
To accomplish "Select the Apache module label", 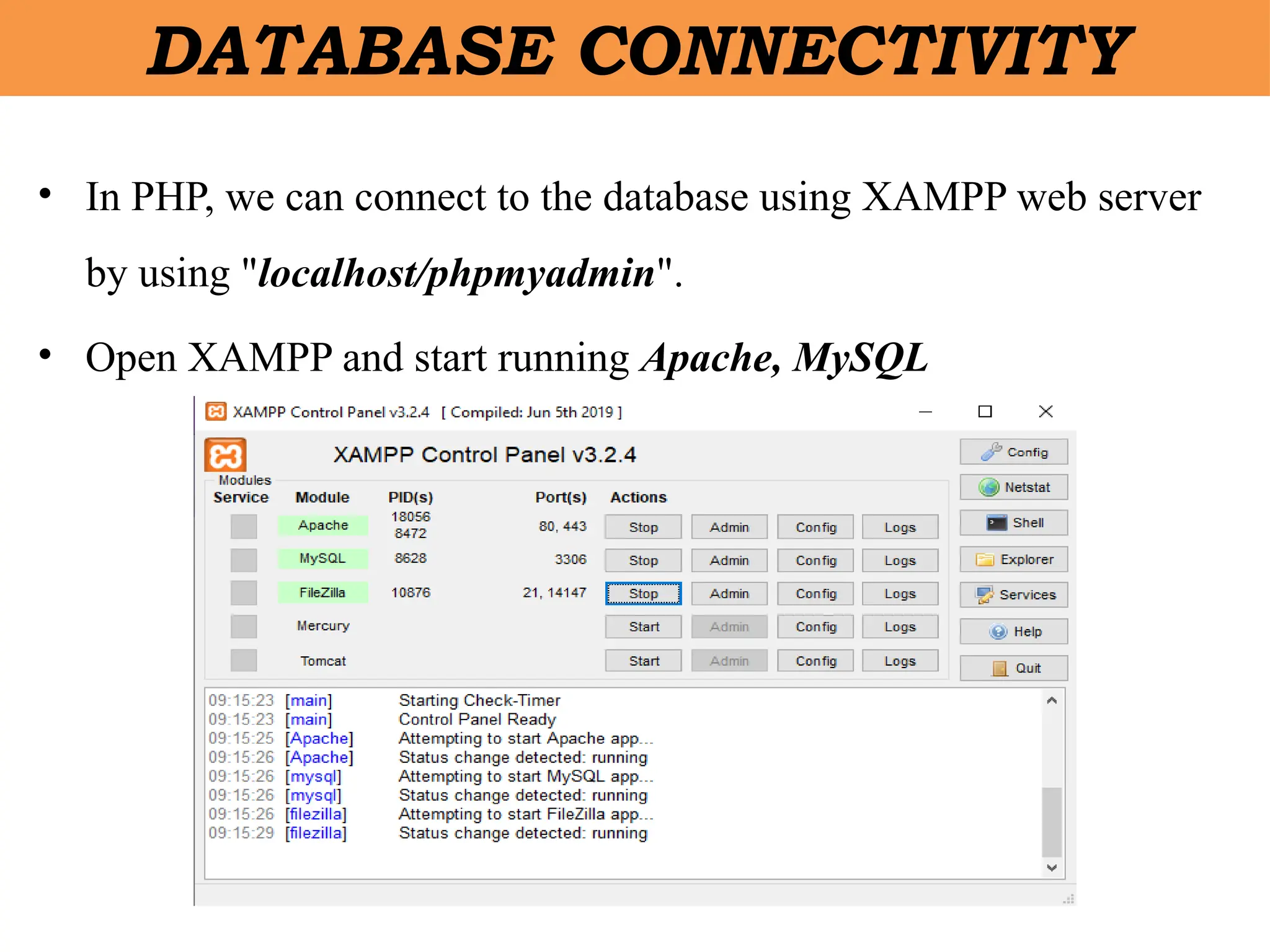I will 323,525.
